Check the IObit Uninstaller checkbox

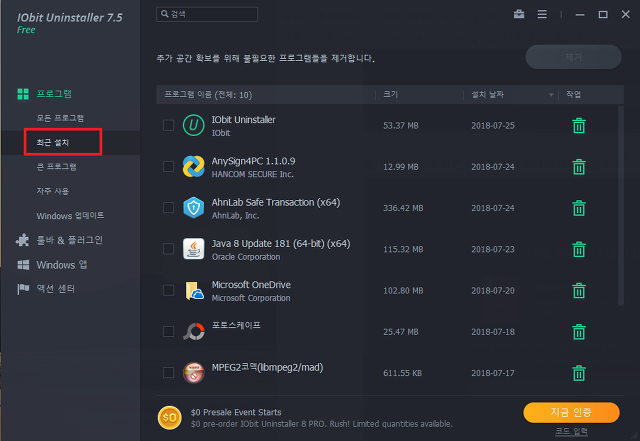pos(168,125)
